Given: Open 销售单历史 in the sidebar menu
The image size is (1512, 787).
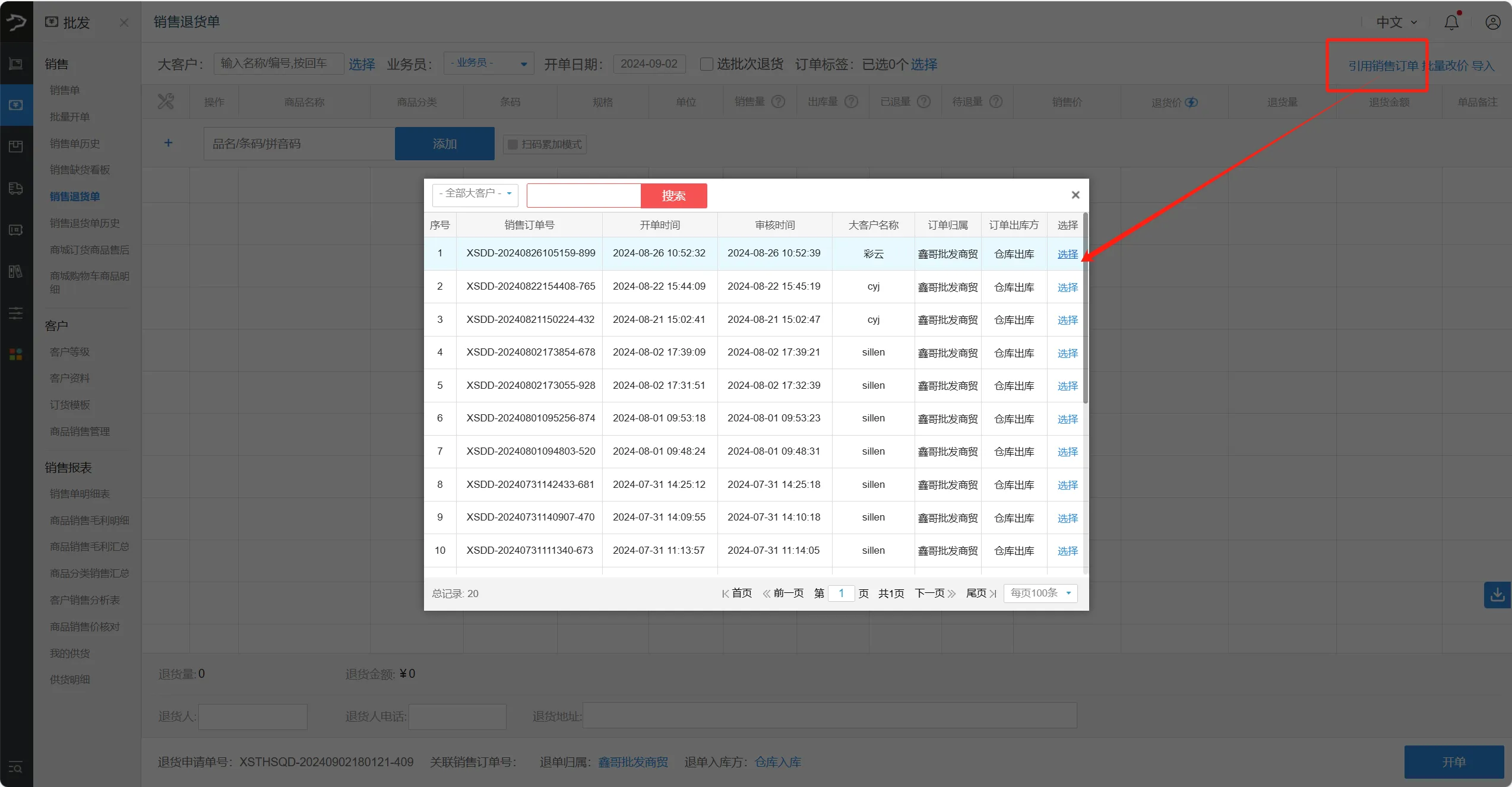Looking at the screenshot, I should tap(75, 144).
